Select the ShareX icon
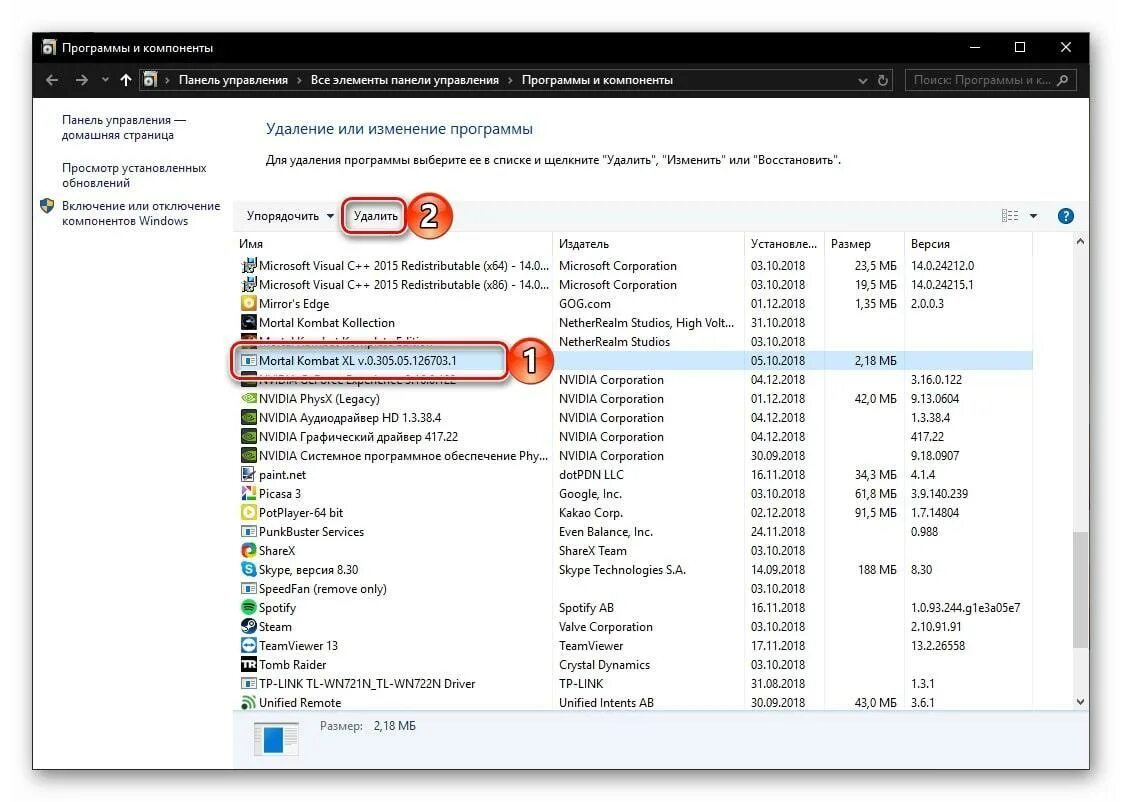 click(x=248, y=550)
